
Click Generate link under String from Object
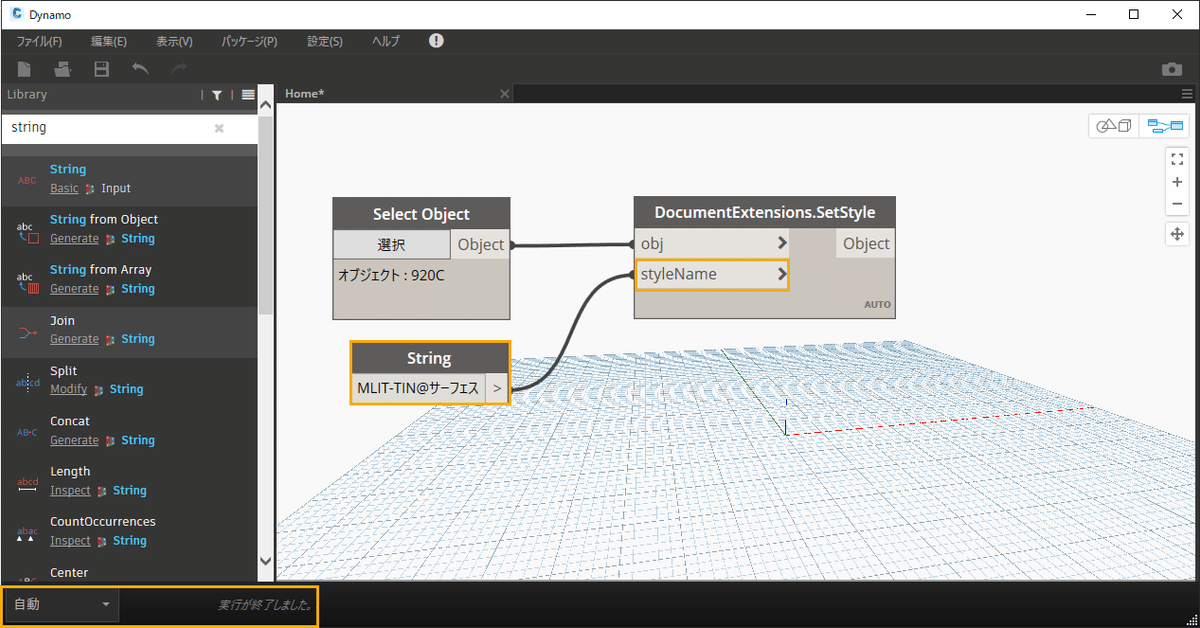point(74,239)
